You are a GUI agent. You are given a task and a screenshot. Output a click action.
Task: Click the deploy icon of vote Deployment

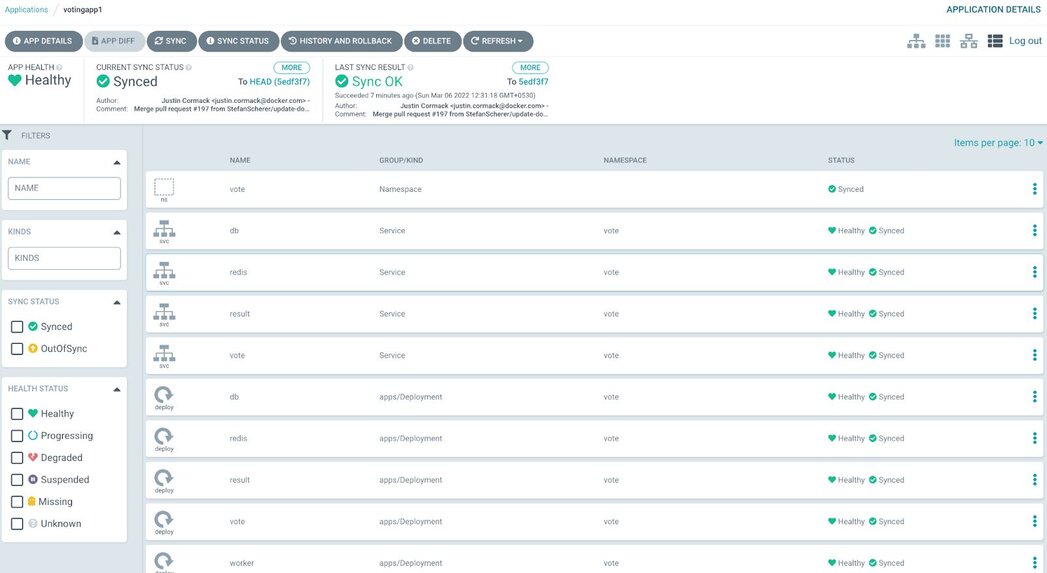pos(164,520)
